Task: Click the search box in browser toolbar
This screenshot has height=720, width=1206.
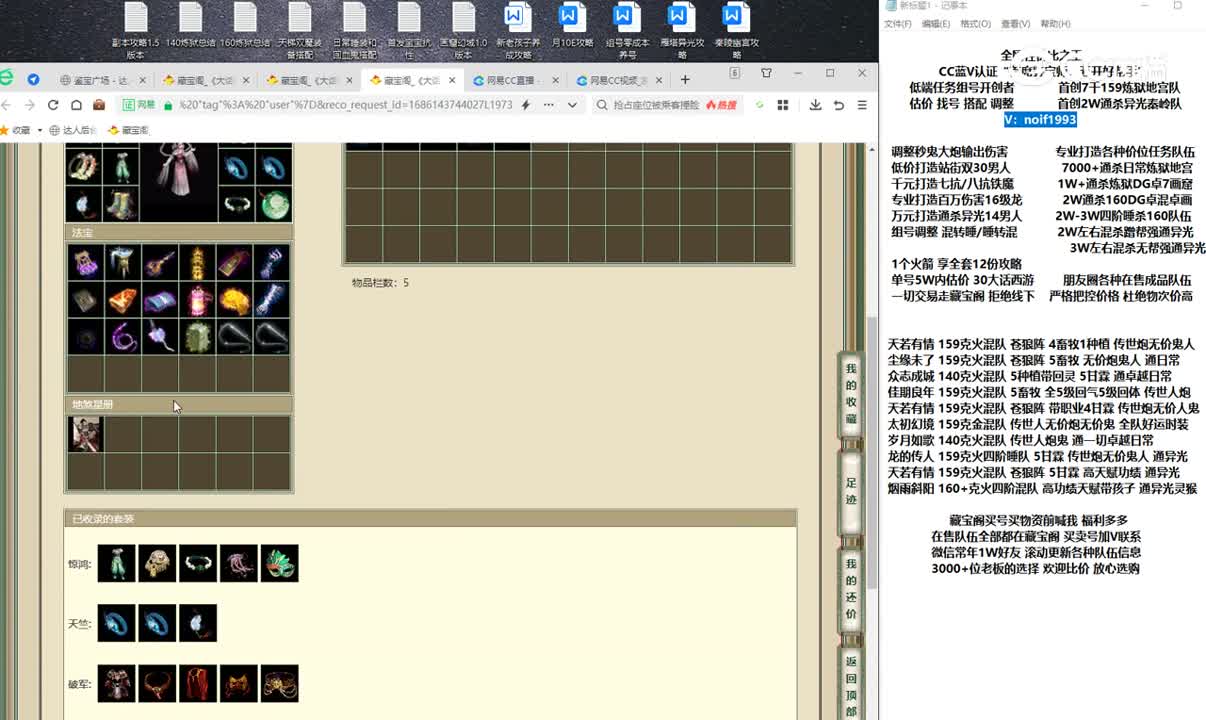Action: point(650,105)
